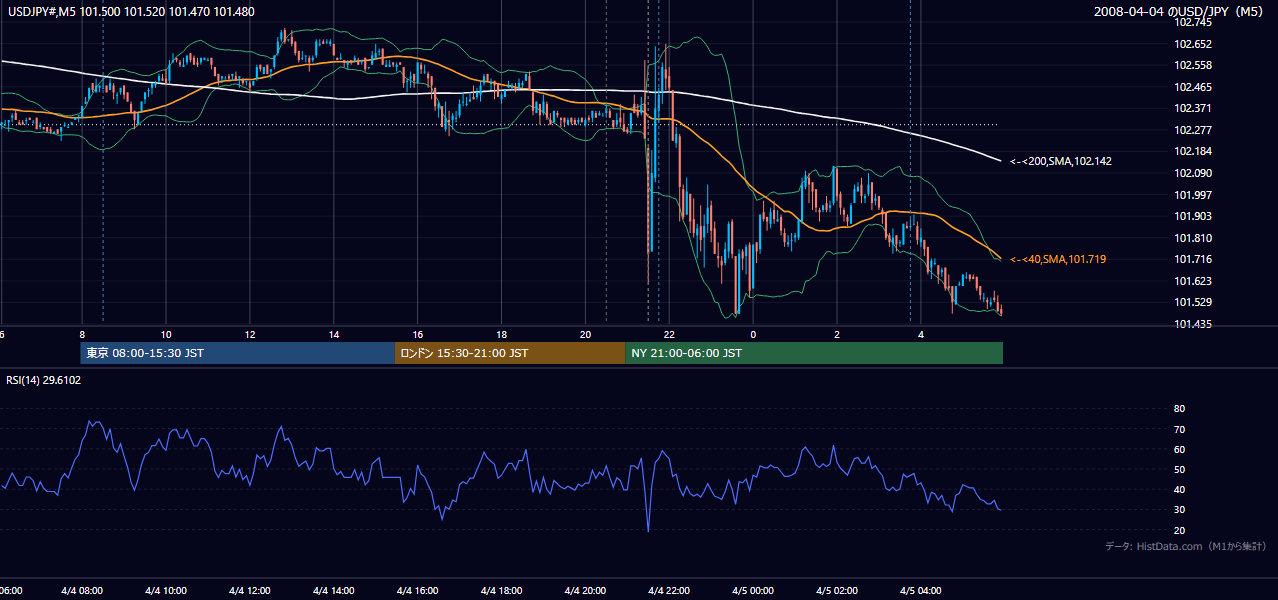Click price axis value 101.529
Viewport: 1278px width, 600px height.
(1191, 302)
